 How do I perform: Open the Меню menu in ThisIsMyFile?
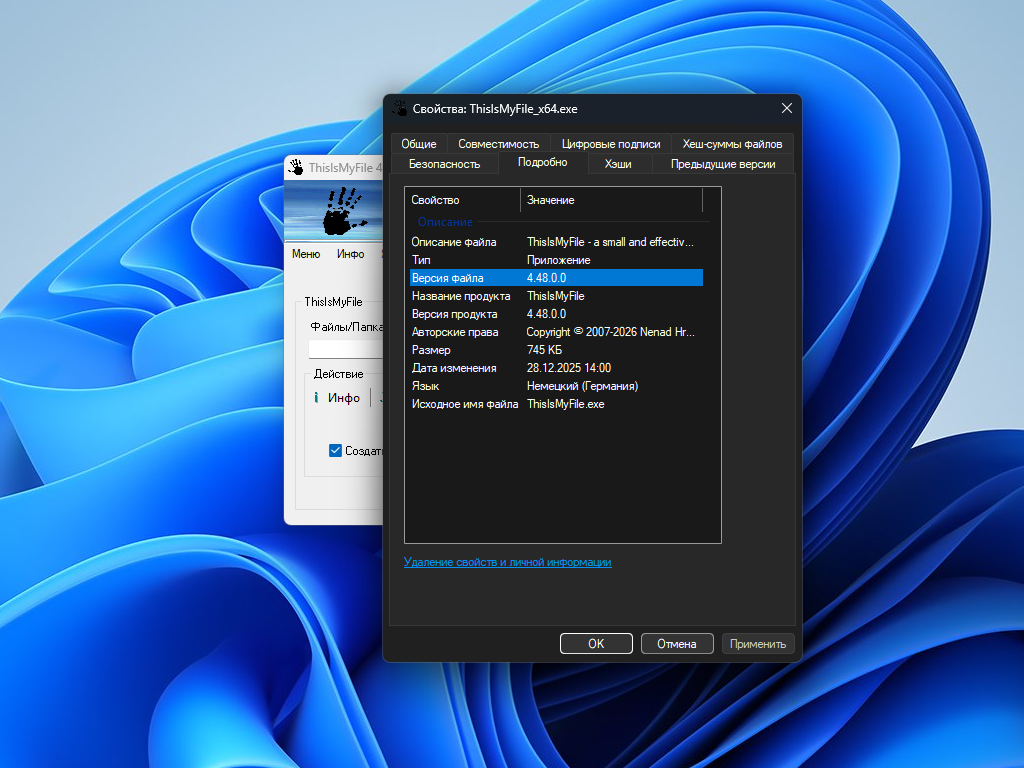306,254
